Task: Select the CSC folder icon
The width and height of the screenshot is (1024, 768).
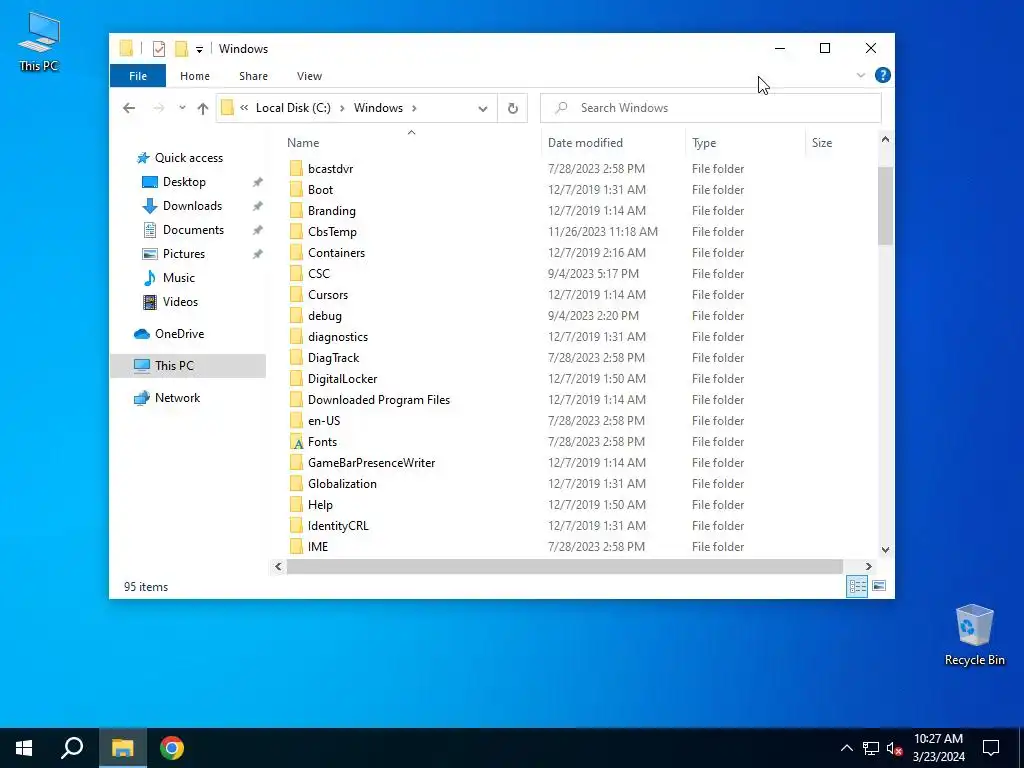Action: [296, 274]
